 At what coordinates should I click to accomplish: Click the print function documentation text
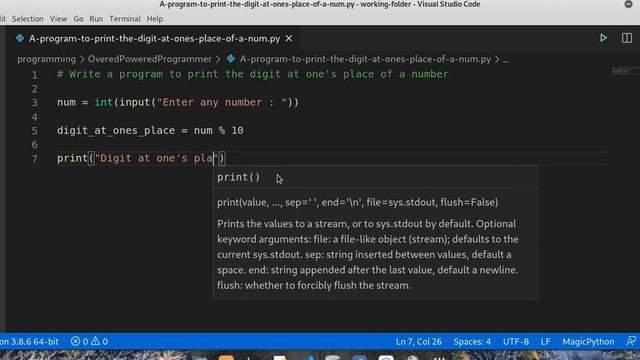[368, 255]
